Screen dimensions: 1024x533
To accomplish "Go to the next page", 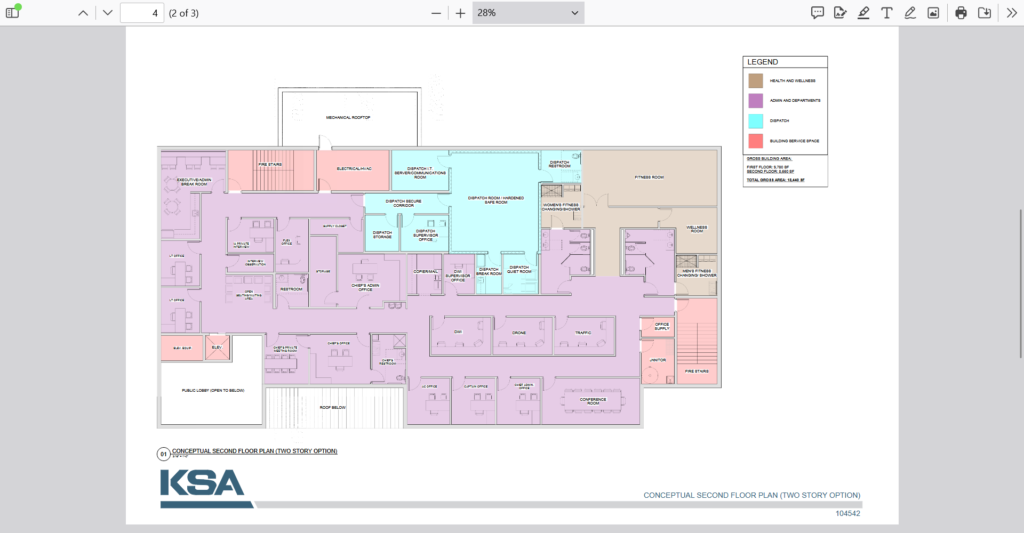I will point(107,13).
